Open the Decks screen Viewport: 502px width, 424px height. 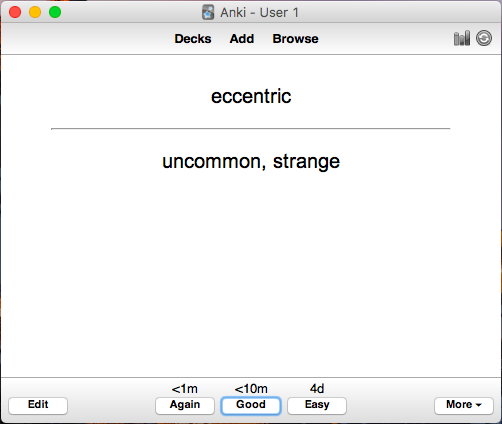[x=193, y=39]
